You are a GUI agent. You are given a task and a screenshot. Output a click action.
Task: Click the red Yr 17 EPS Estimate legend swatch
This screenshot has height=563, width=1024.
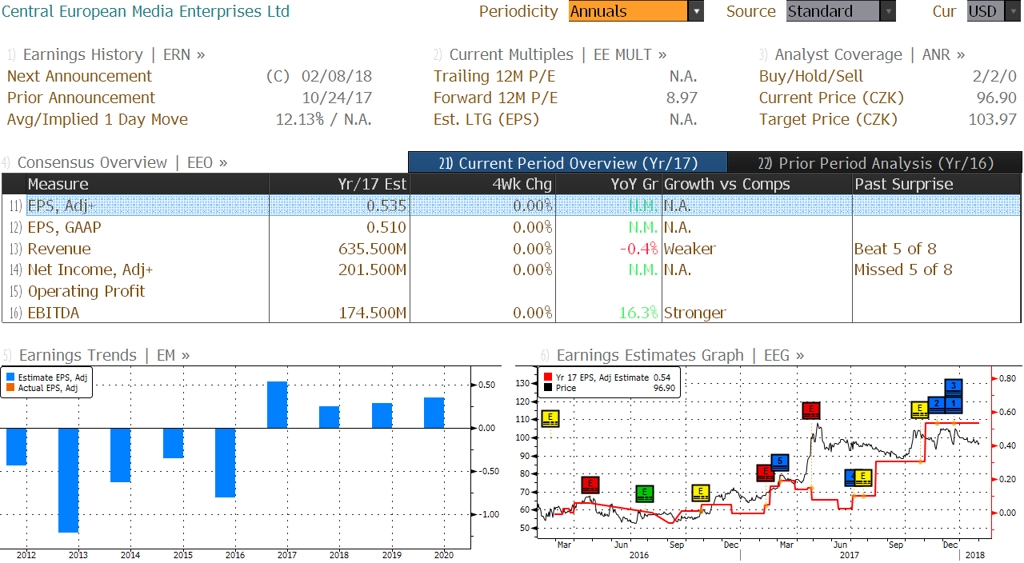coord(548,378)
